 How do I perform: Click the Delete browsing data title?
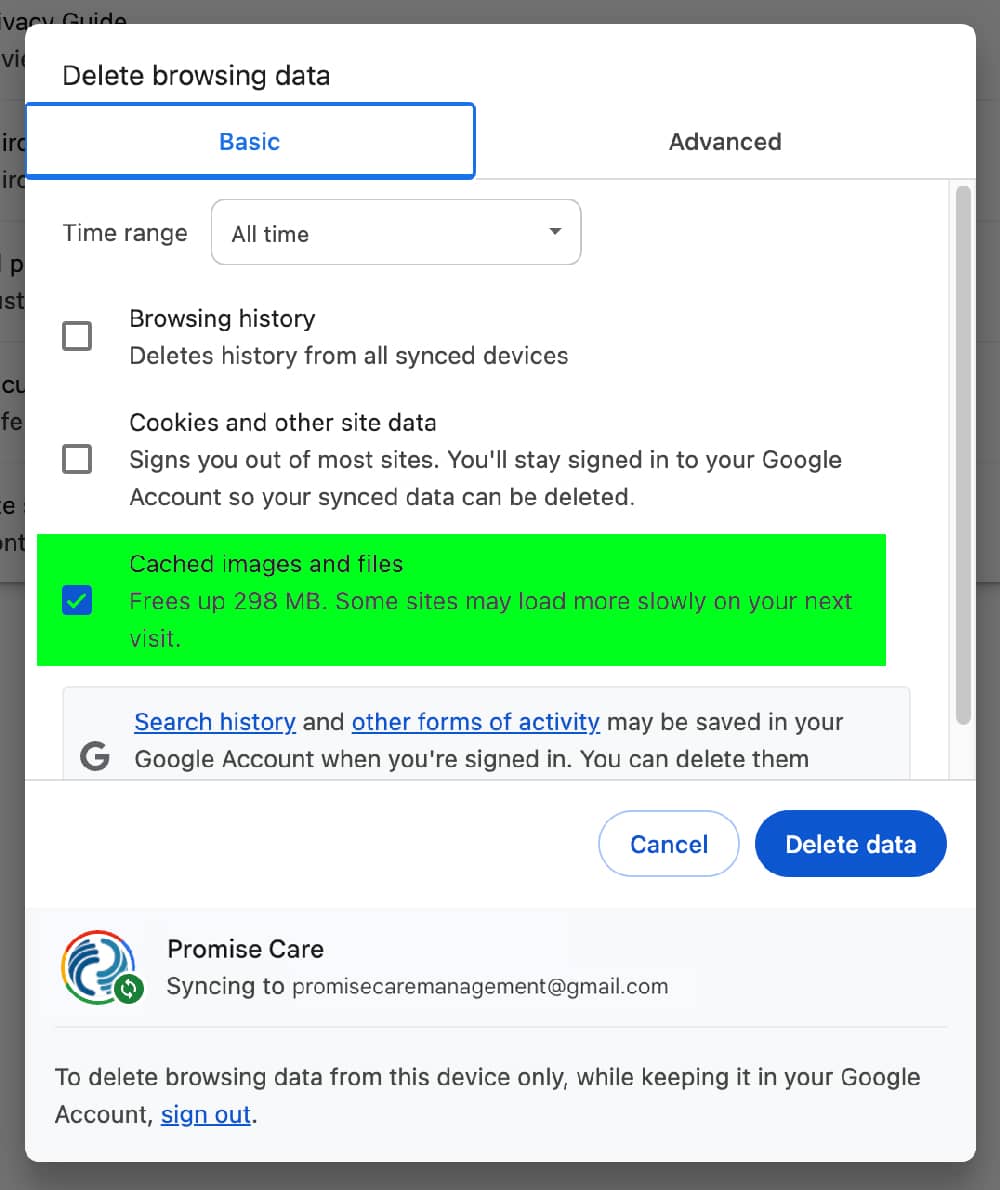[196, 75]
